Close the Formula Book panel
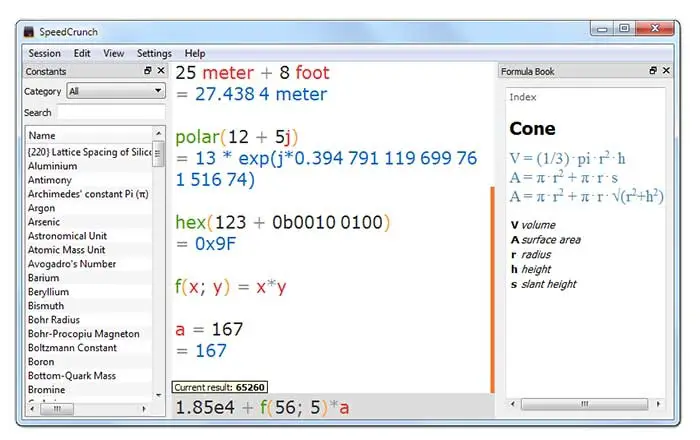This screenshot has width=700, height=440. tap(667, 71)
